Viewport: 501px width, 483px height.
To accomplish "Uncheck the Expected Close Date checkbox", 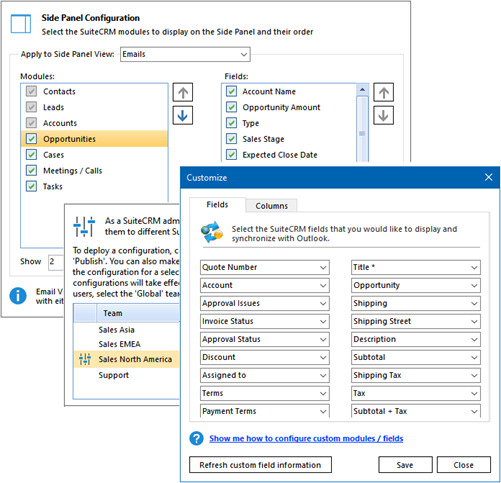I will point(231,154).
